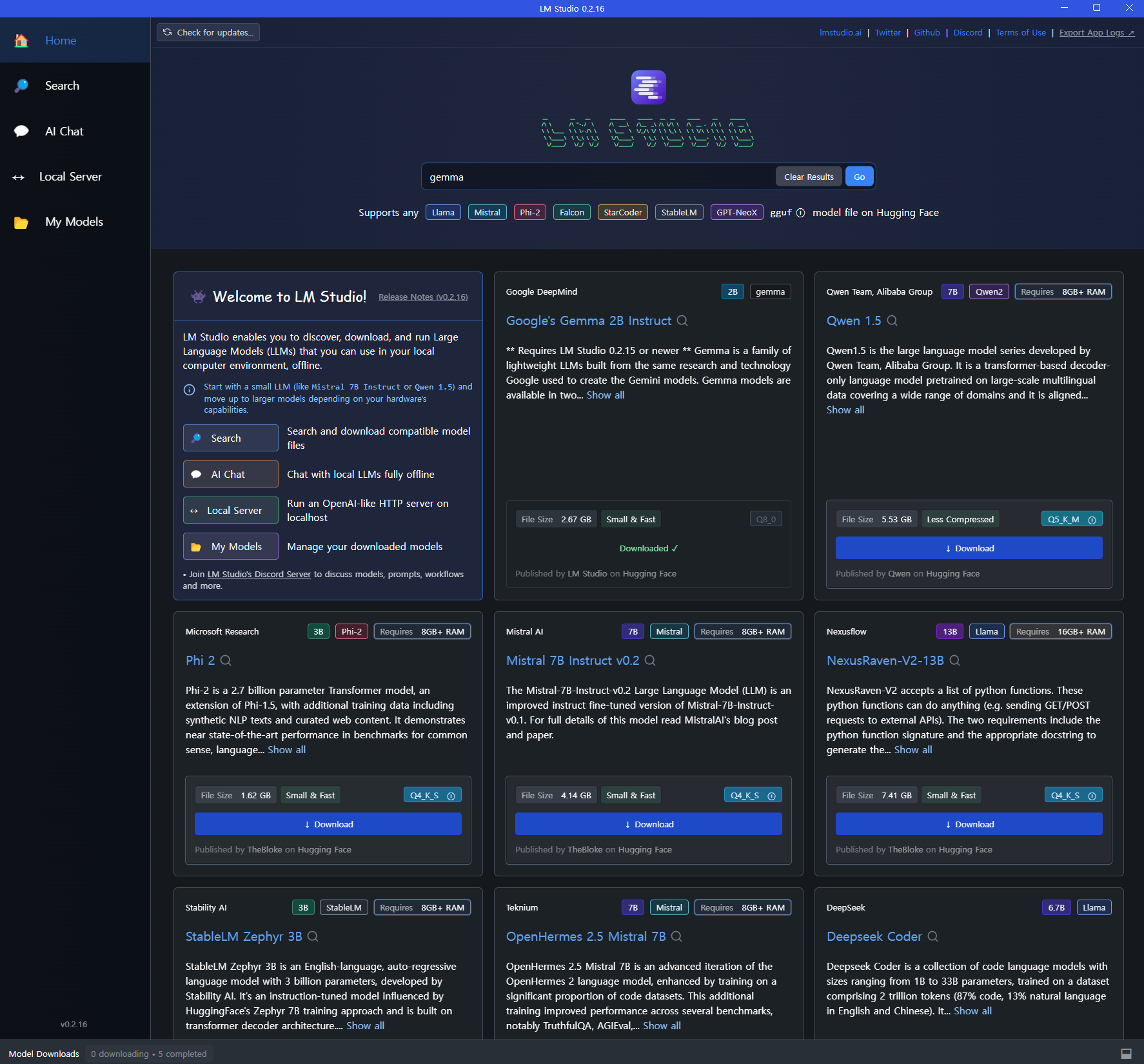
Task: Download the Qwen 1.5 model
Action: coord(969,548)
